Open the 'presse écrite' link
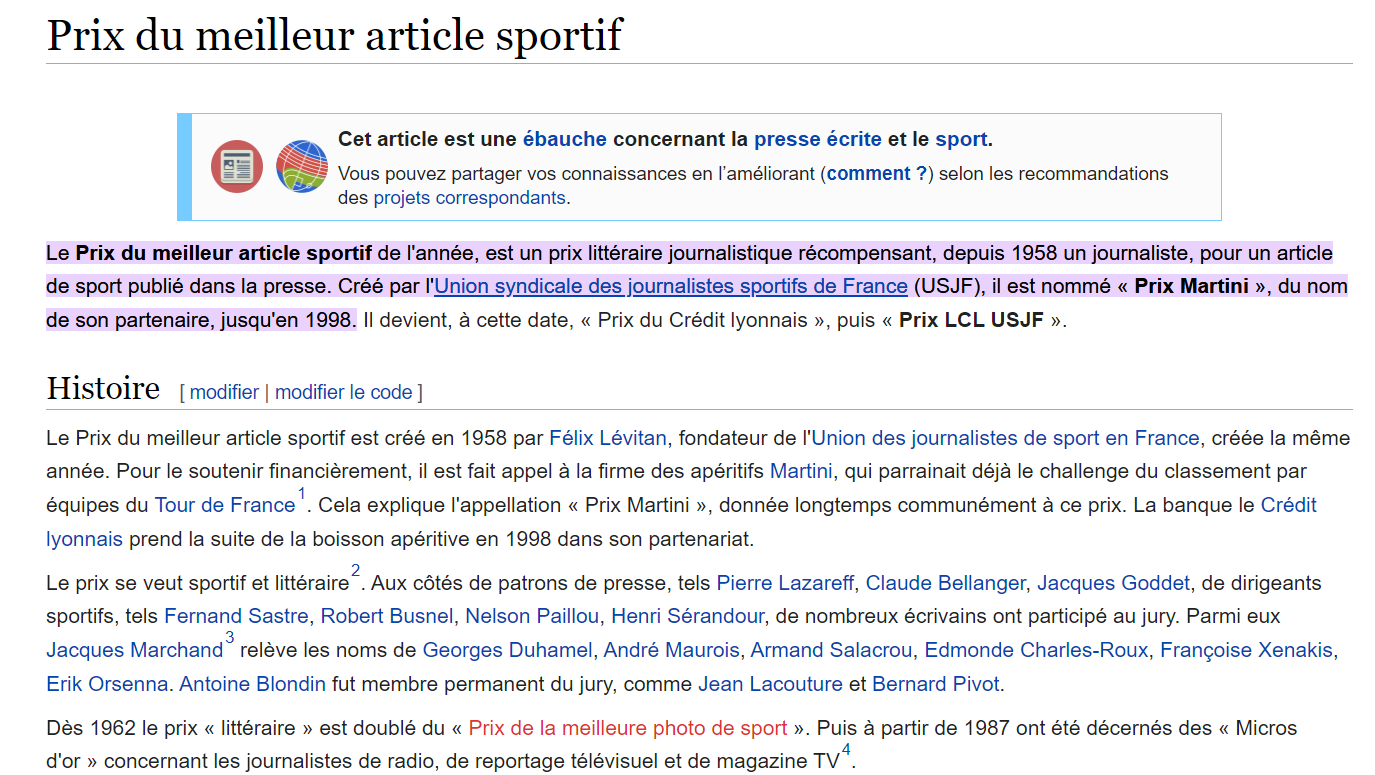The height and width of the screenshot is (775, 1375). pos(817,139)
